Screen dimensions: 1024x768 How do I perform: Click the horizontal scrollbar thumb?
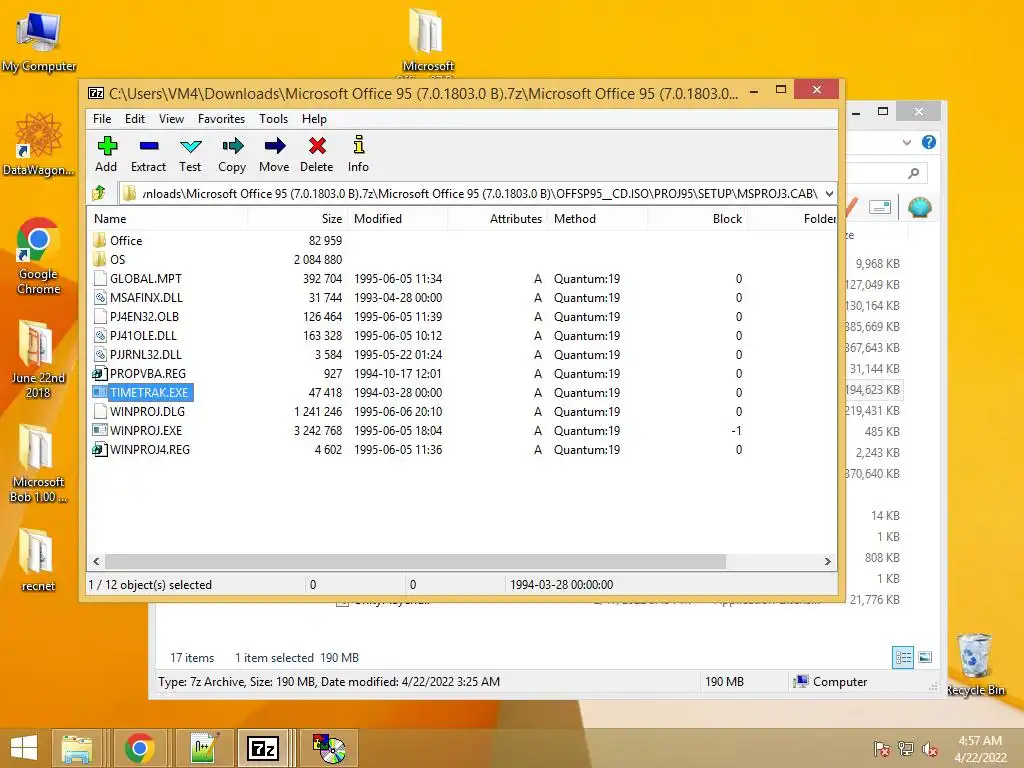point(415,561)
